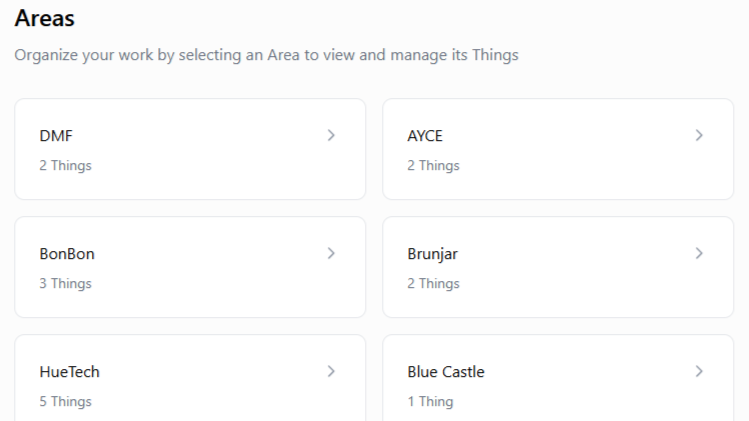Click "2 Things" count under Brunjar

[x=433, y=283]
